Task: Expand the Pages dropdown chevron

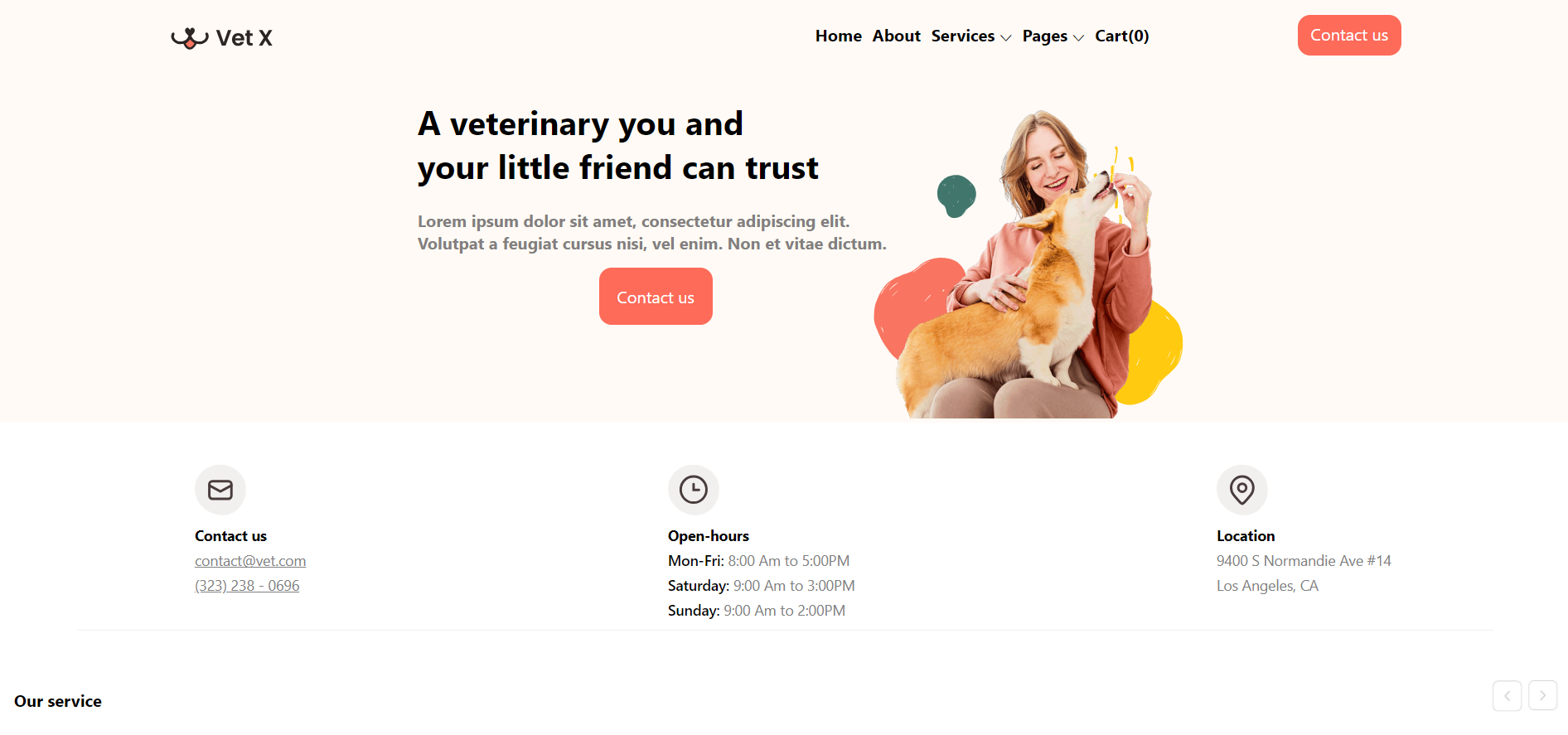Action: [1078, 37]
